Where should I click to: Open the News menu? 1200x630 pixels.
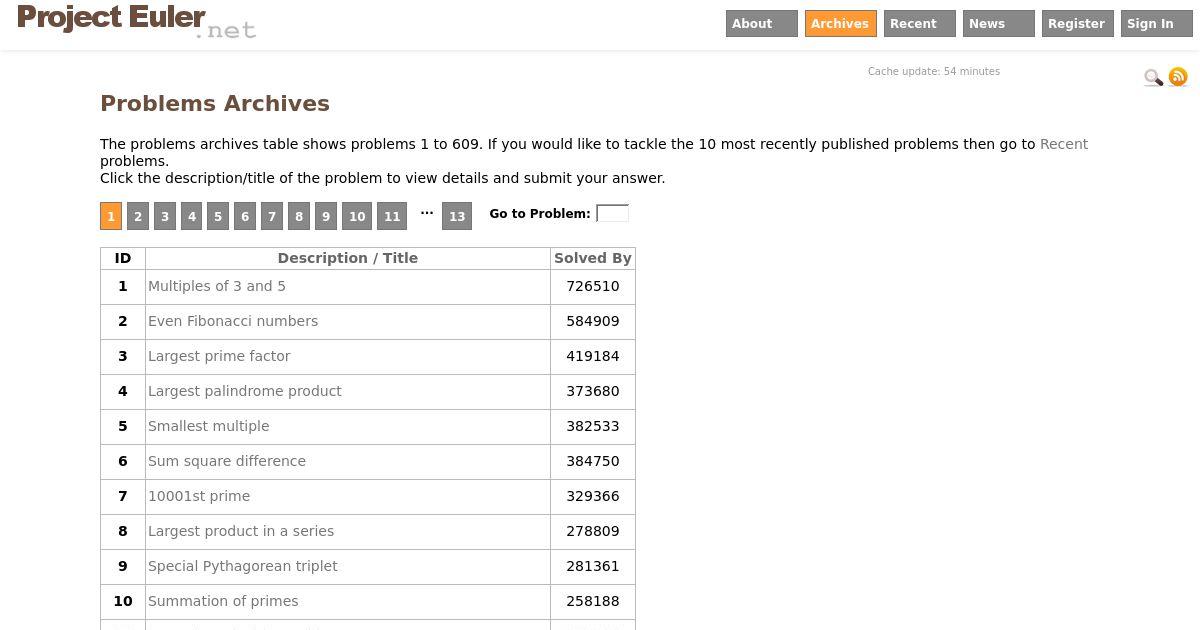[x=999, y=24]
